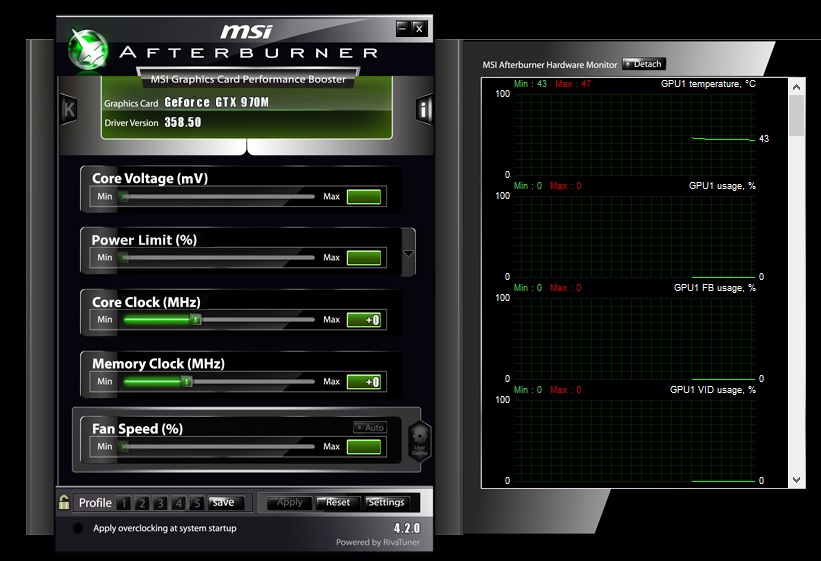This screenshot has width=821, height=561.
Task: Click the MSI Afterburner dragon logo
Action: point(88,50)
